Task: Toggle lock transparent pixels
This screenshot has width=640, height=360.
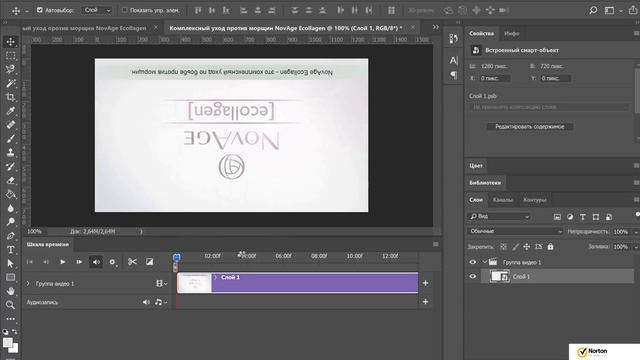Action: [504, 247]
